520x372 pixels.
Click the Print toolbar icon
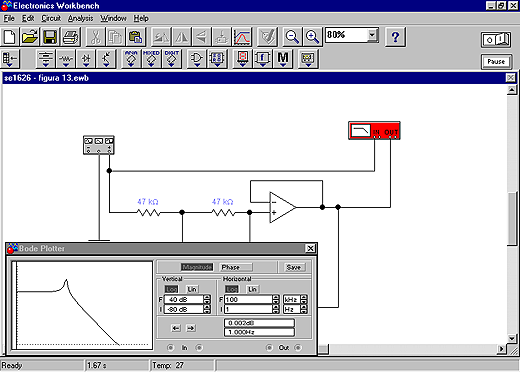click(71, 37)
